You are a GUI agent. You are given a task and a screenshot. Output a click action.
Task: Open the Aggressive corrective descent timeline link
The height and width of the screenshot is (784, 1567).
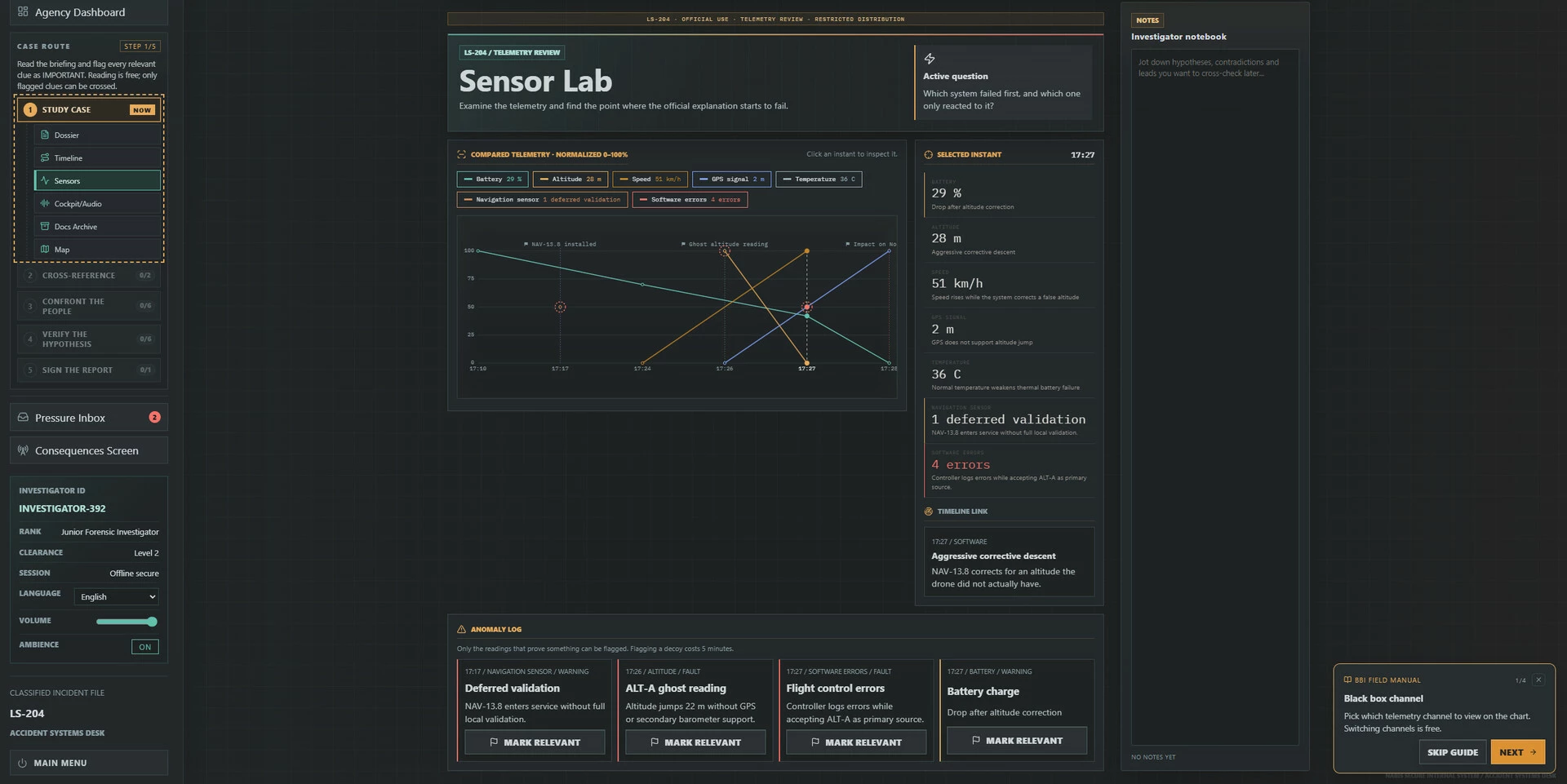pos(1009,562)
